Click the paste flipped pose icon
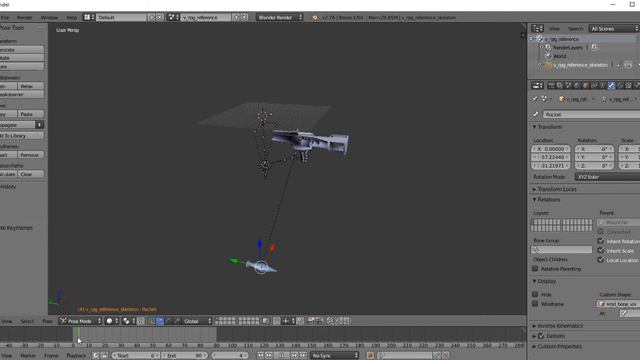Image resolution: width=640 pixels, height=360 pixels. (346, 321)
